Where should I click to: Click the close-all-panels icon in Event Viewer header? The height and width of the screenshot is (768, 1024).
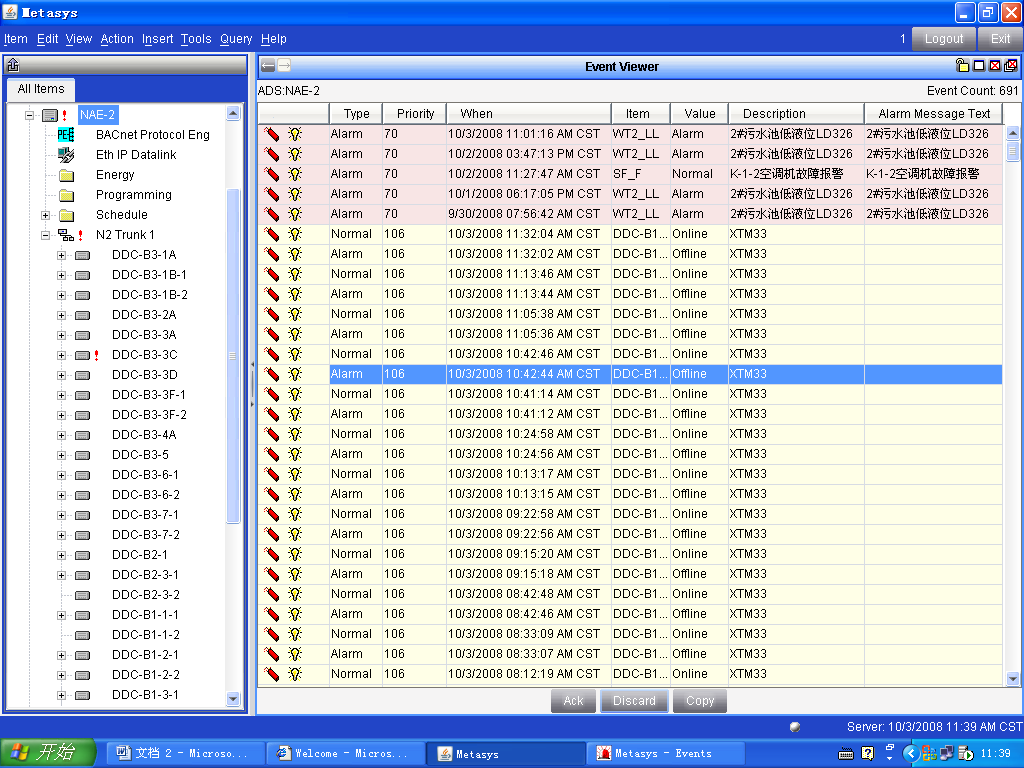pos(1010,66)
